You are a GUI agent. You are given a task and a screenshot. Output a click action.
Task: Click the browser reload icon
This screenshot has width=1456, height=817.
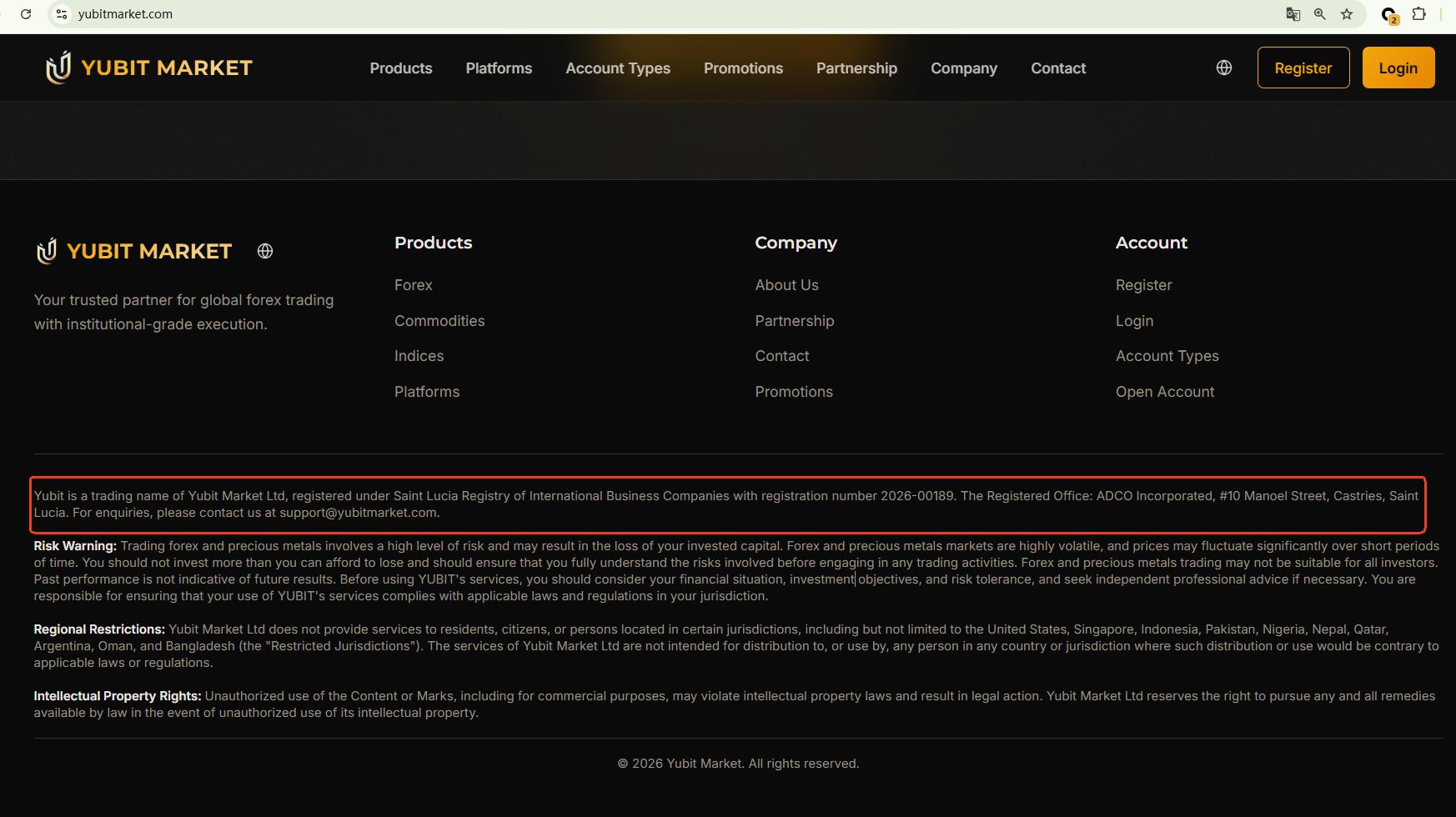(x=26, y=14)
